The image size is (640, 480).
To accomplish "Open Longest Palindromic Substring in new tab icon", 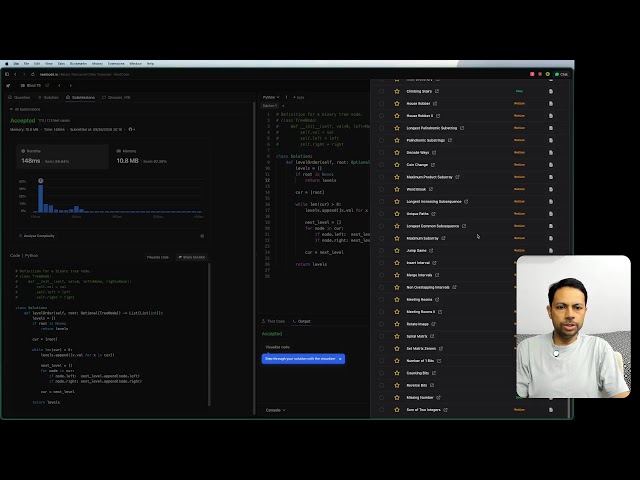I will pos(462,128).
